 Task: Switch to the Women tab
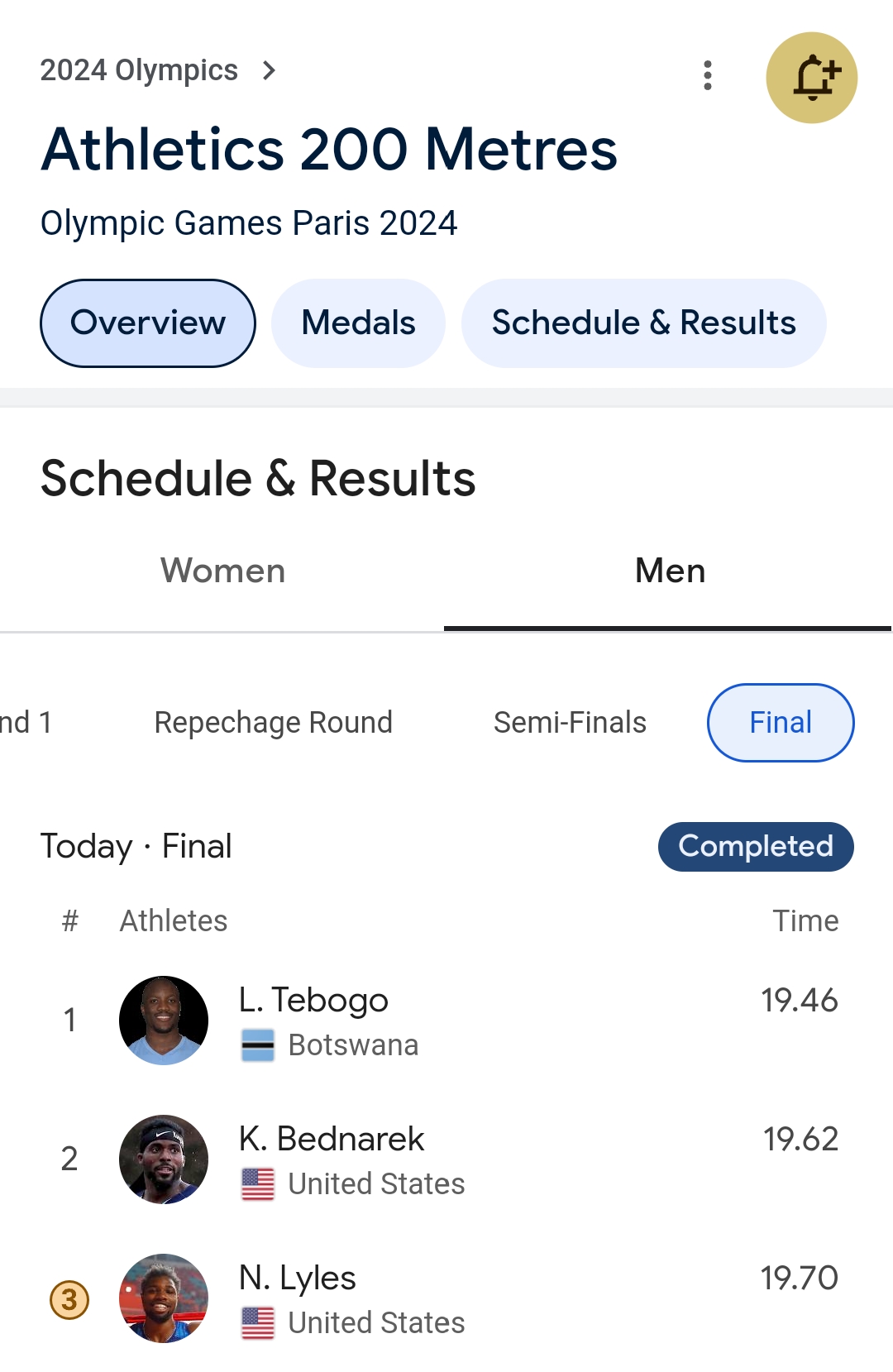[x=222, y=571]
